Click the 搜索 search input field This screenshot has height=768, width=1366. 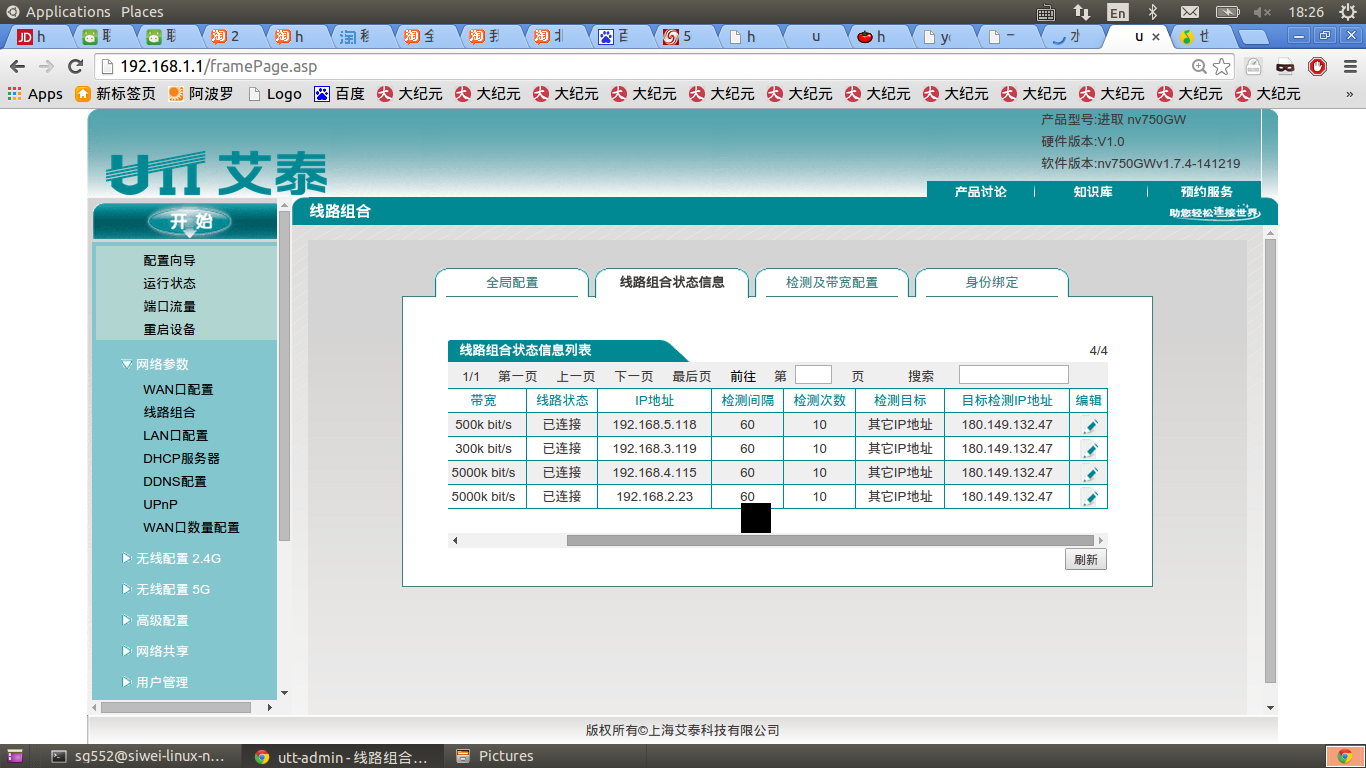[x=1012, y=374]
